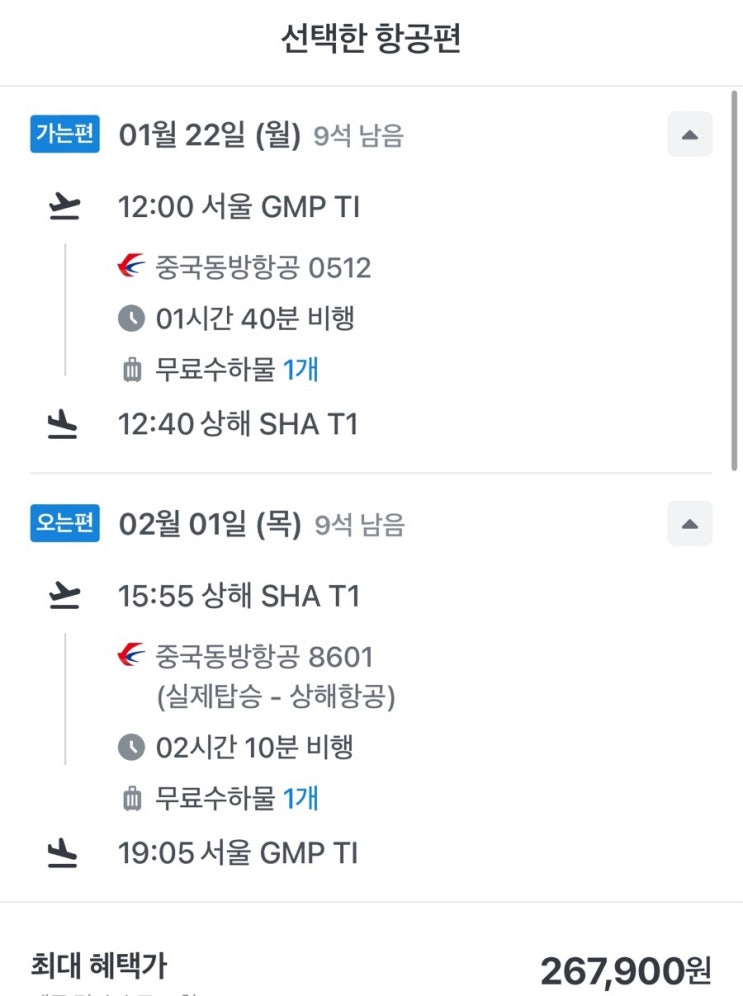Click the landing plane icon at 12:40 상해 SHA
The image size is (743, 996).
pyautogui.click(x=63, y=424)
